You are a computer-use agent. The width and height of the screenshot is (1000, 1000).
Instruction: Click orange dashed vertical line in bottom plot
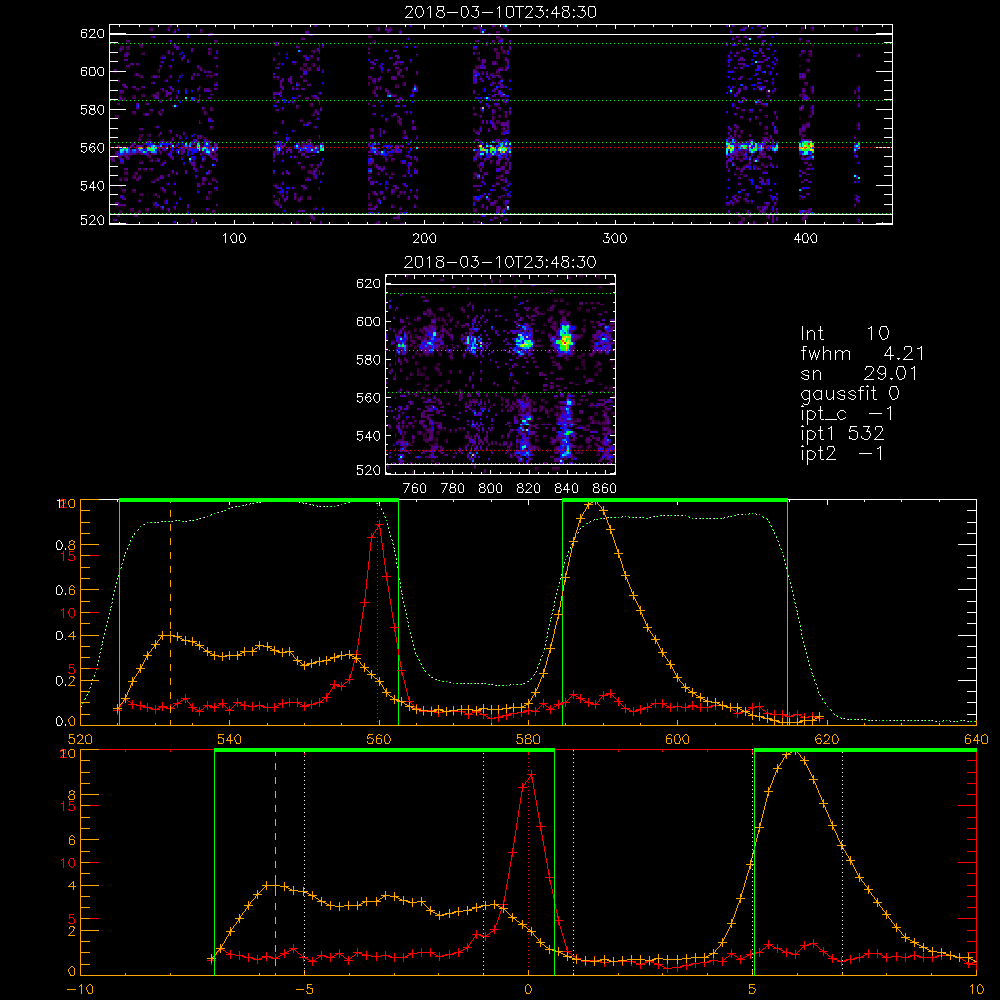point(276,862)
